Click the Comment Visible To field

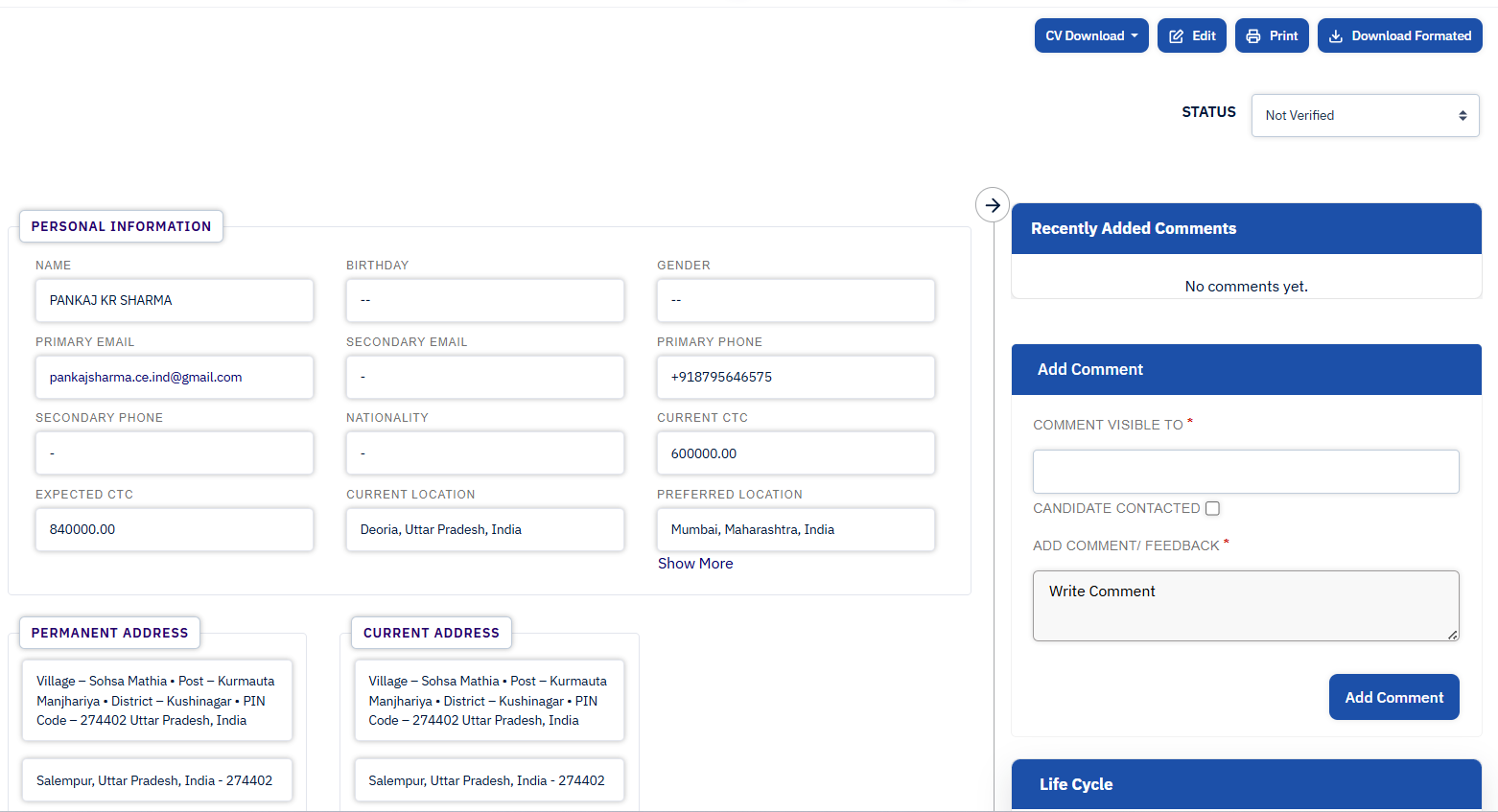click(x=1246, y=472)
